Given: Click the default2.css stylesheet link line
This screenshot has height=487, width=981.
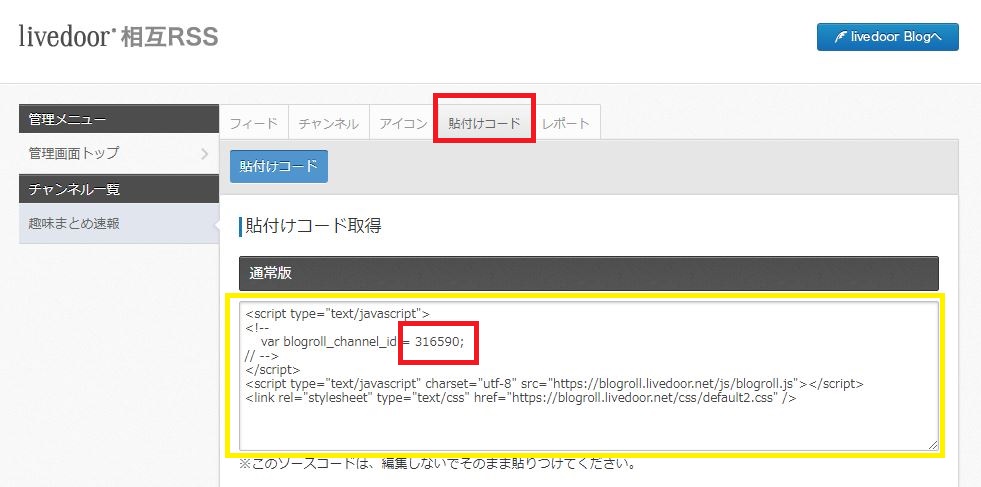Looking at the screenshot, I should pyautogui.click(x=521, y=397).
